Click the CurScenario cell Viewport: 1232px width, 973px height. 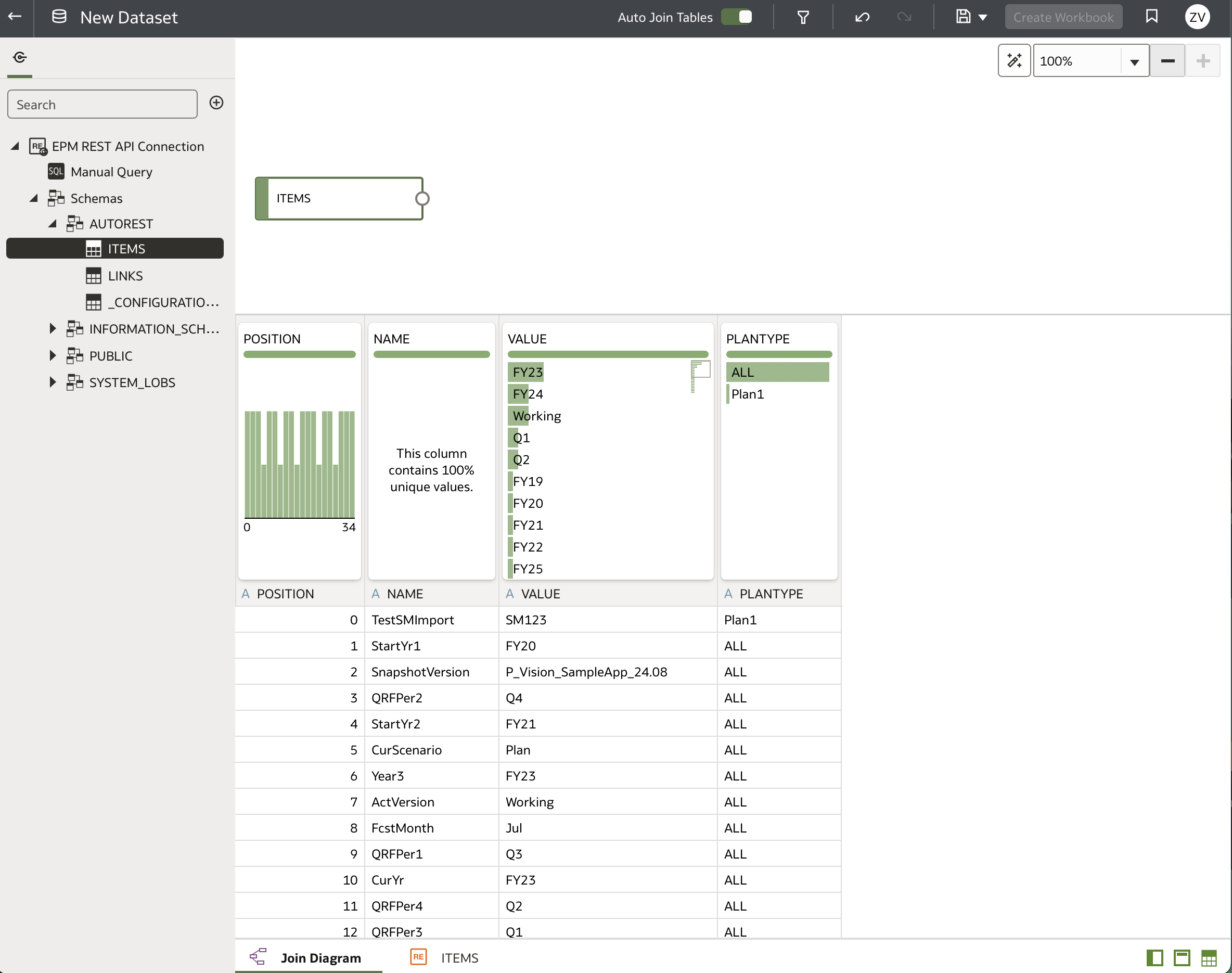pyautogui.click(x=432, y=750)
